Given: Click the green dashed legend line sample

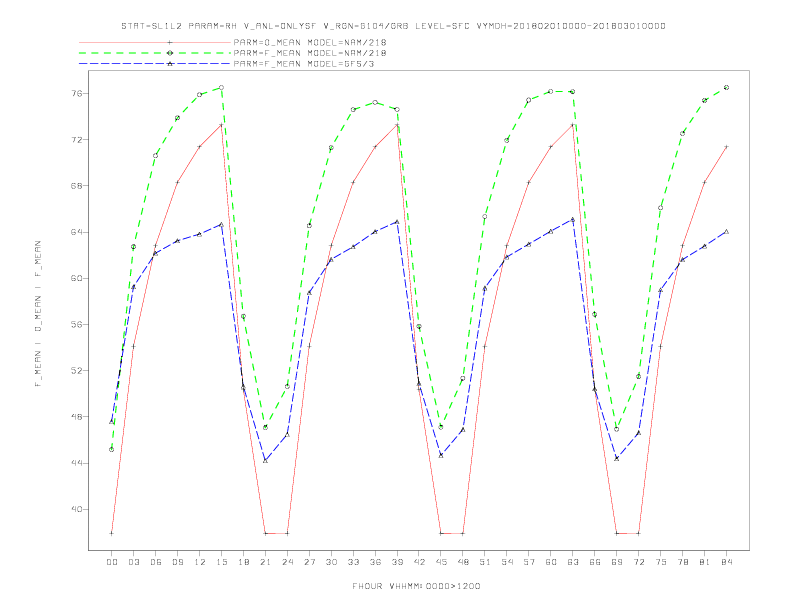Looking at the screenshot, I should coord(155,53).
